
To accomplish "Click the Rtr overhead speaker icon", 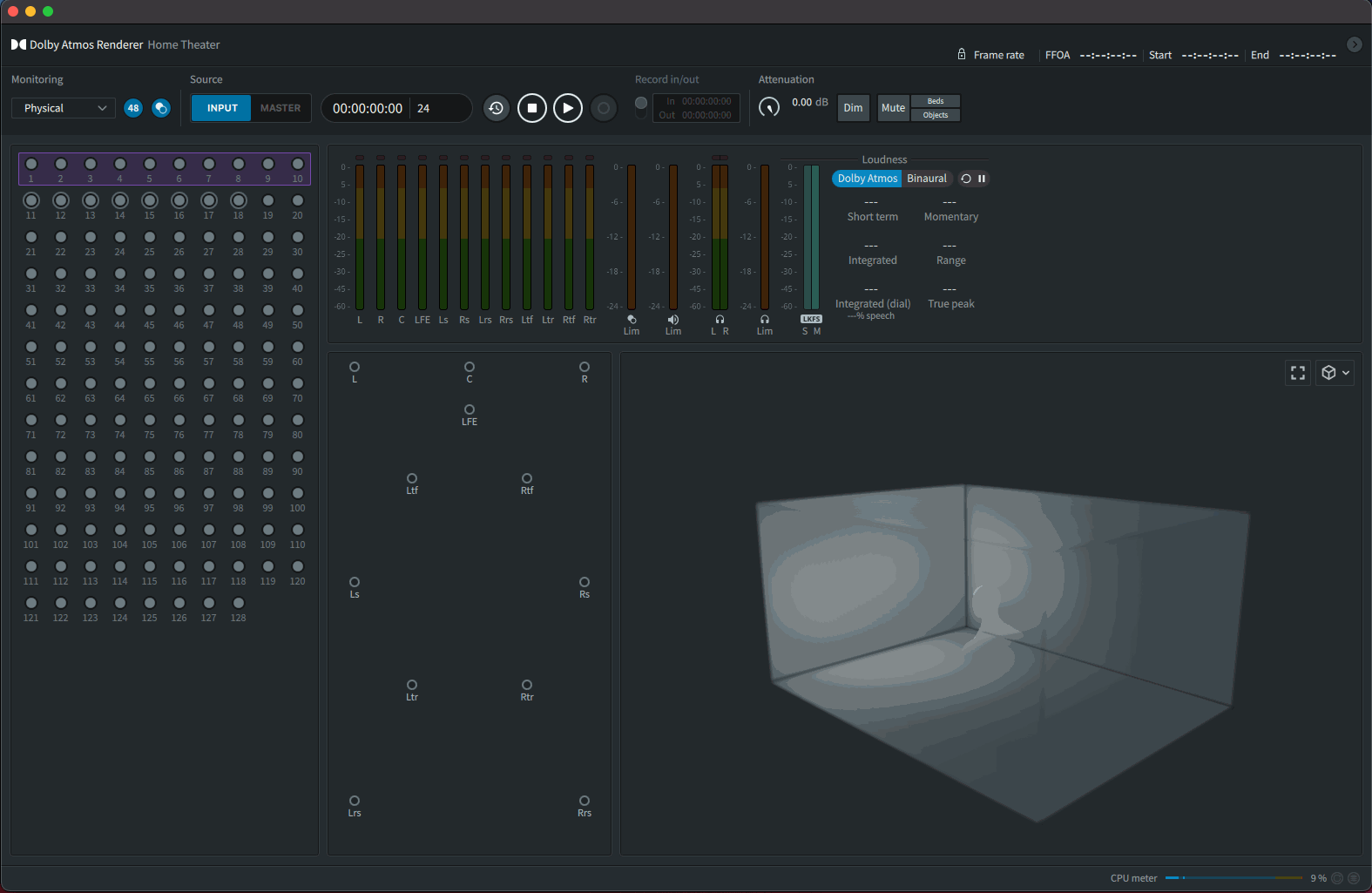I will coord(527,685).
